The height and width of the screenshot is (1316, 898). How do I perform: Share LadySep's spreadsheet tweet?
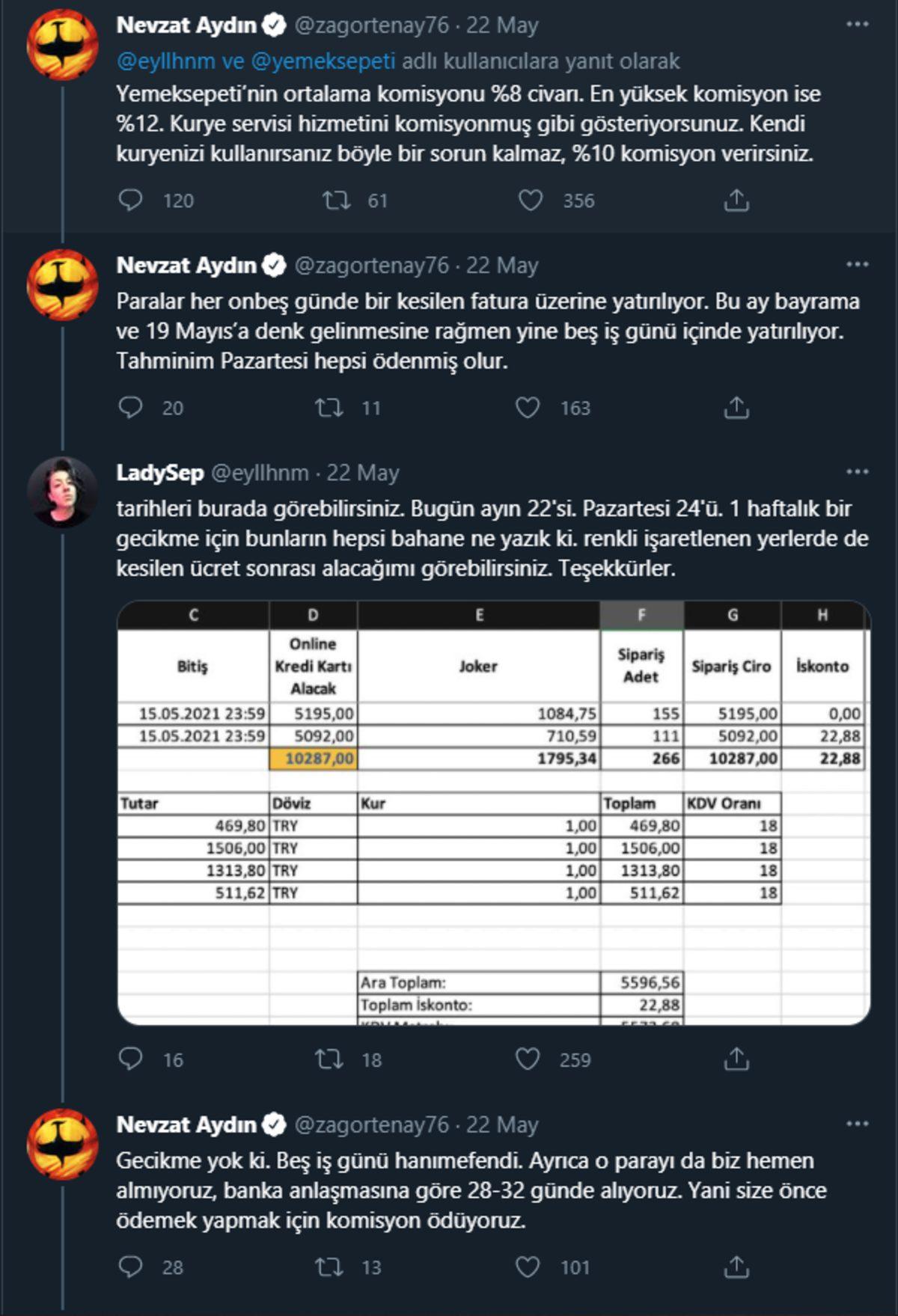[x=738, y=1059]
